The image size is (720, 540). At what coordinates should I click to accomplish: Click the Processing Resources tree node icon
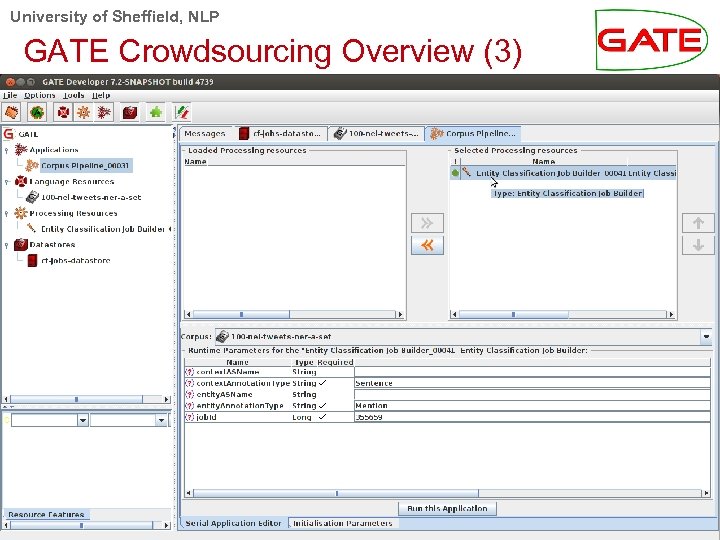pos(21,213)
